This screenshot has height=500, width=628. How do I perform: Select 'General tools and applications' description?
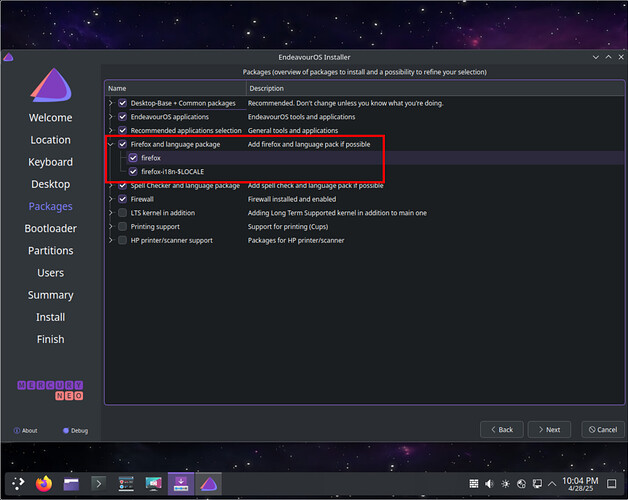pos(293,131)
